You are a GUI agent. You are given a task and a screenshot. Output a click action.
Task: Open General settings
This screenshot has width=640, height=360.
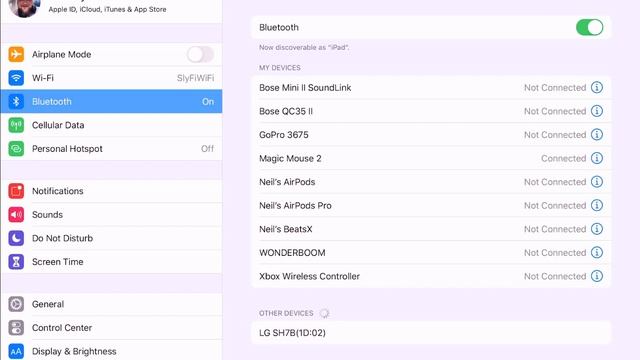(x=111, y=304)
